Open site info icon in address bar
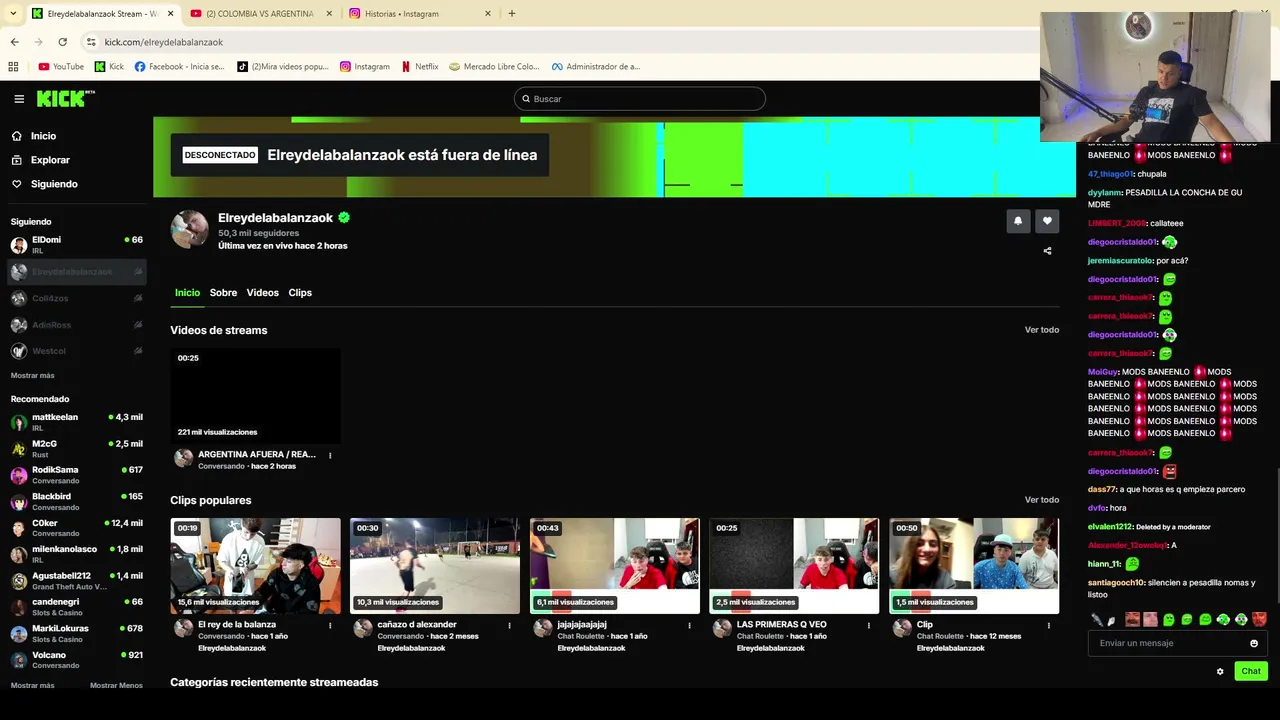 91,42
